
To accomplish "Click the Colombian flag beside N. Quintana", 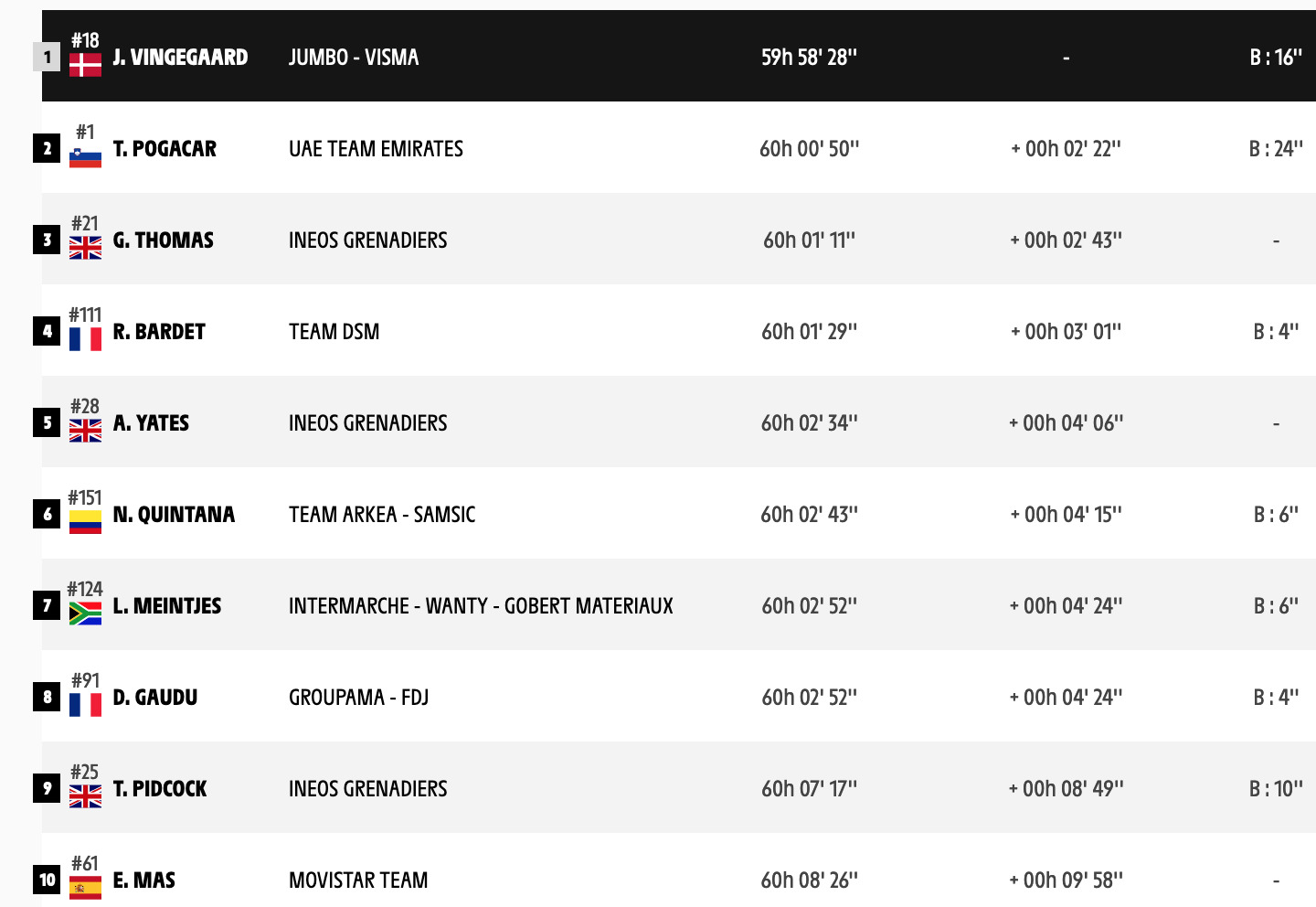I will click(x=85, y=522).
